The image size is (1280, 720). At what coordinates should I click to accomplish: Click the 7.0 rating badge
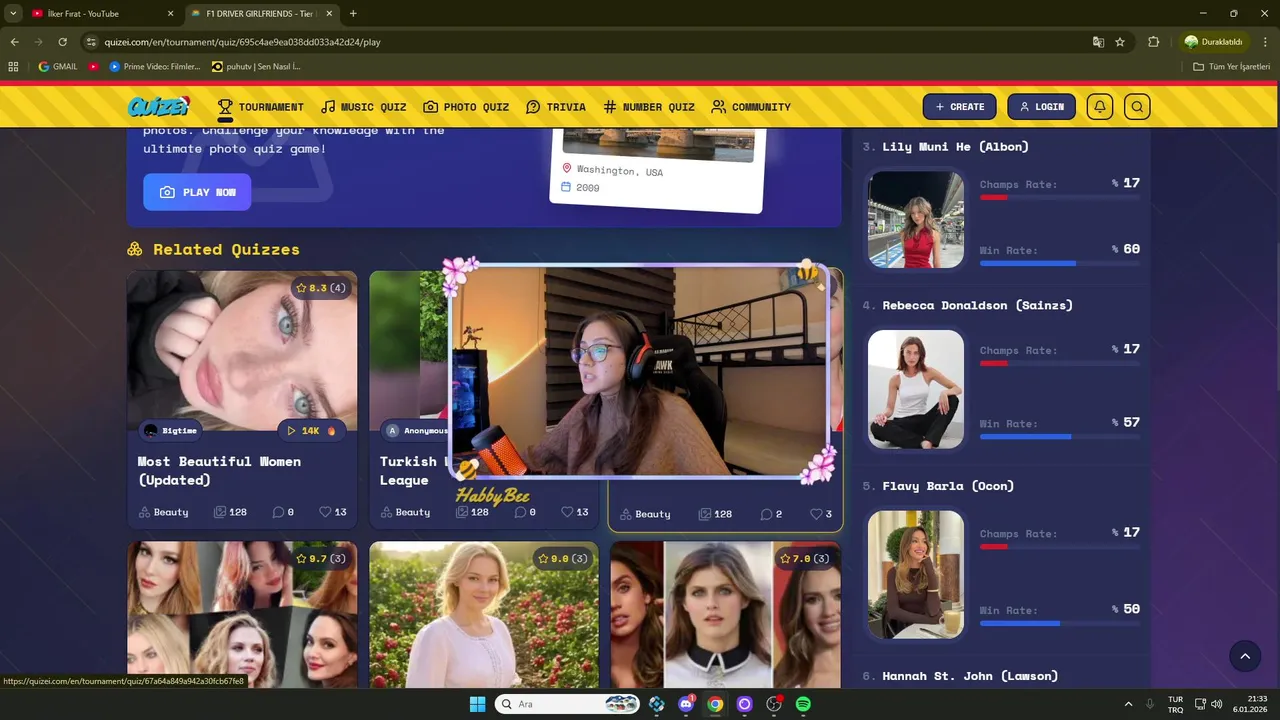(804, 558)
